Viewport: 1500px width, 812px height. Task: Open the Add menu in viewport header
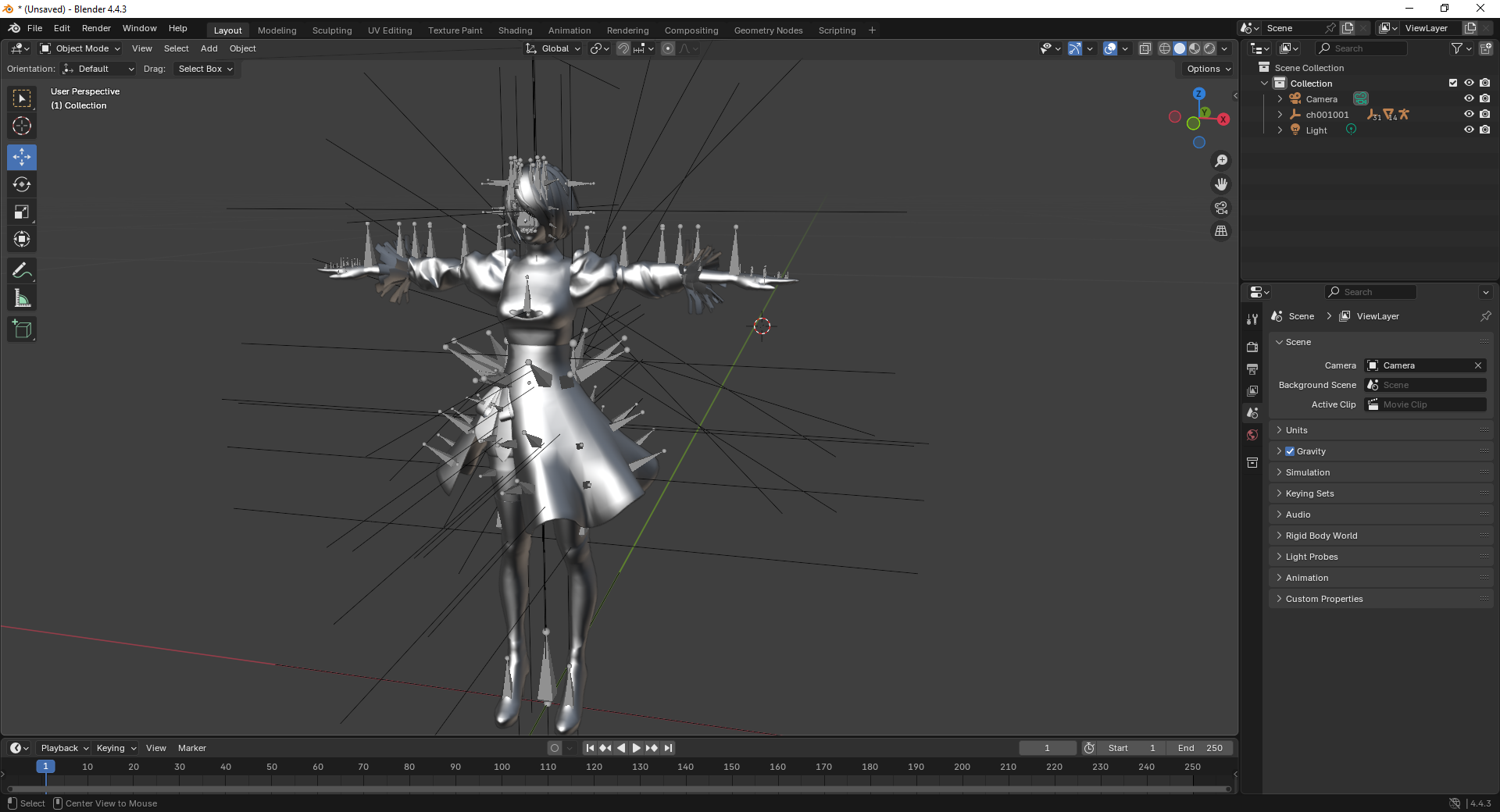[x=209, y=48]
